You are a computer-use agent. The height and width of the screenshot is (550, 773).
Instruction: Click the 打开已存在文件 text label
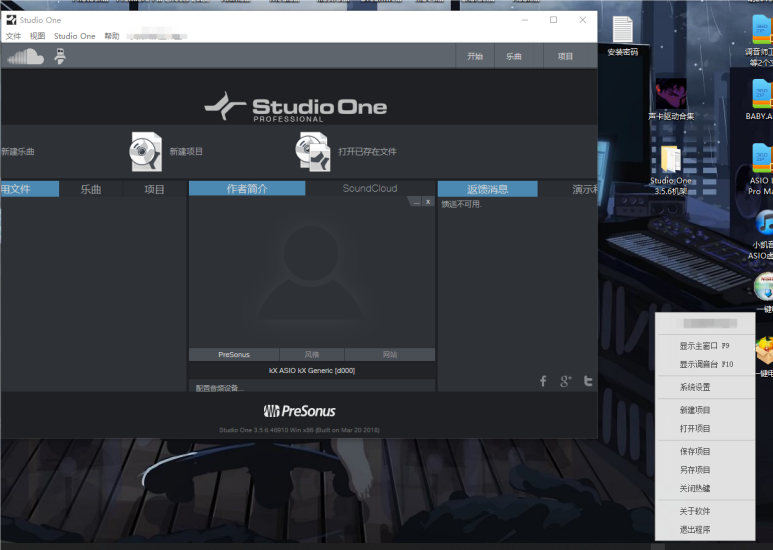pyautogui.click(x=367, y=152)
